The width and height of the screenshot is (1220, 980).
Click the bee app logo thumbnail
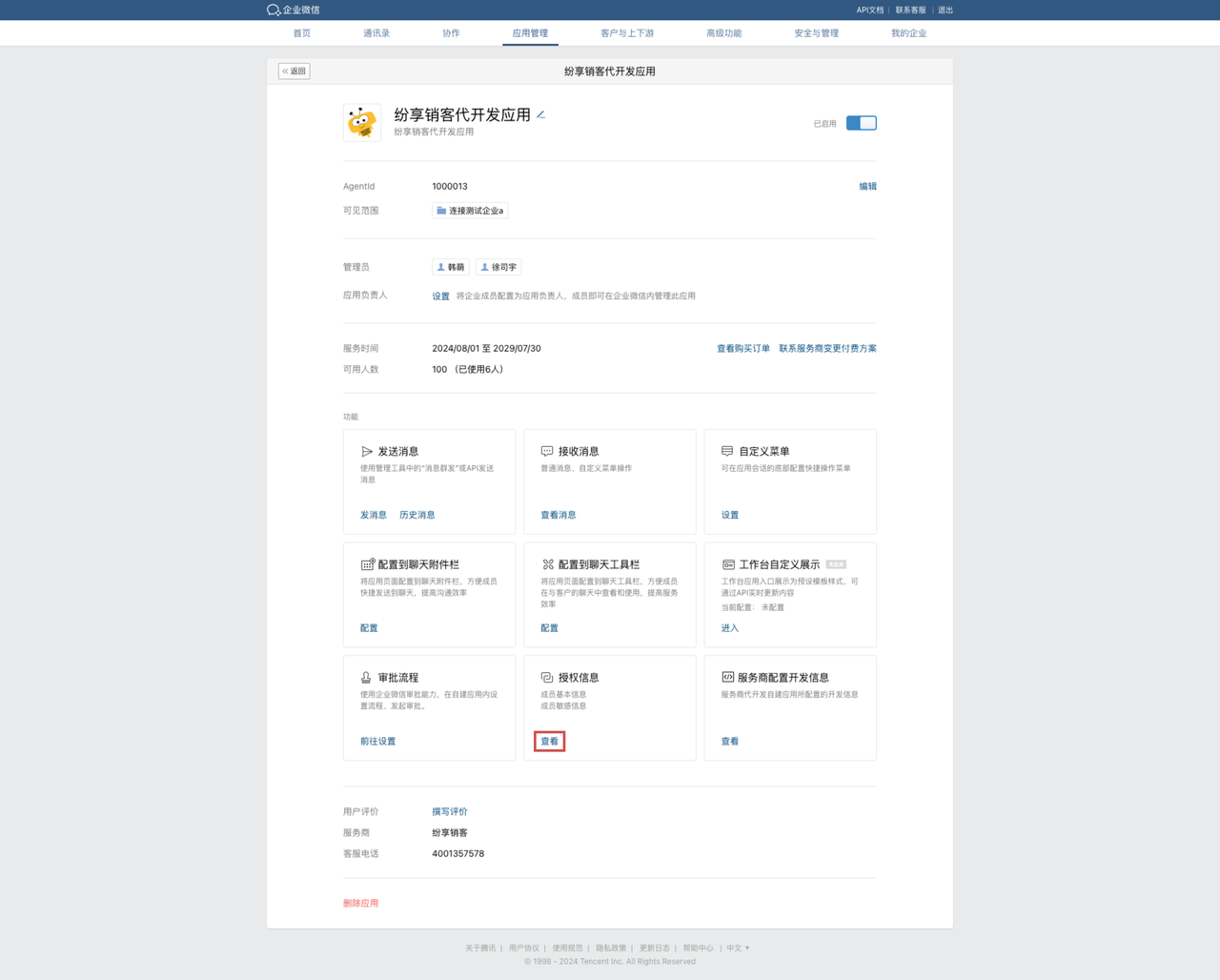point(362,123)
